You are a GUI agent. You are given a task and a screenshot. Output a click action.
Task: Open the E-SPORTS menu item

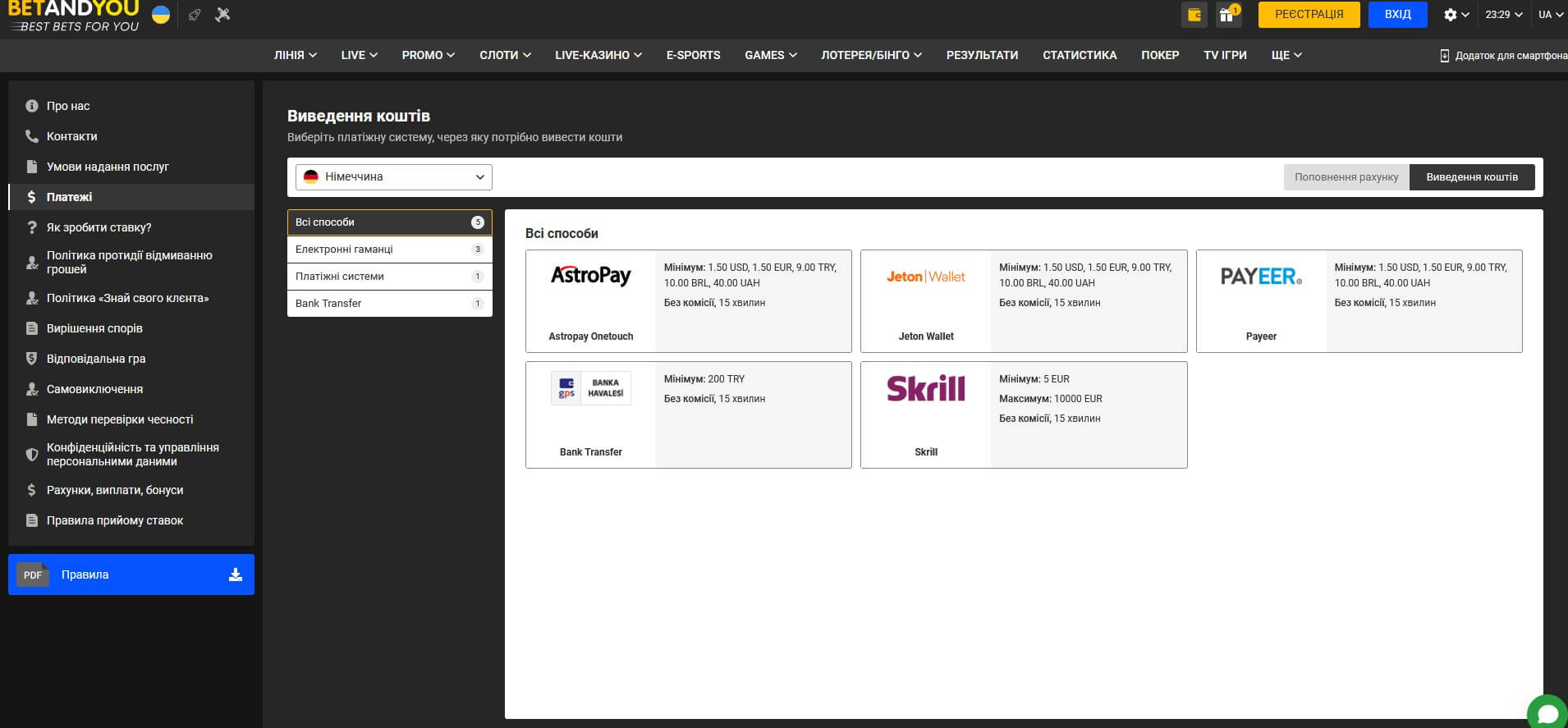click(x=694, y=55)
